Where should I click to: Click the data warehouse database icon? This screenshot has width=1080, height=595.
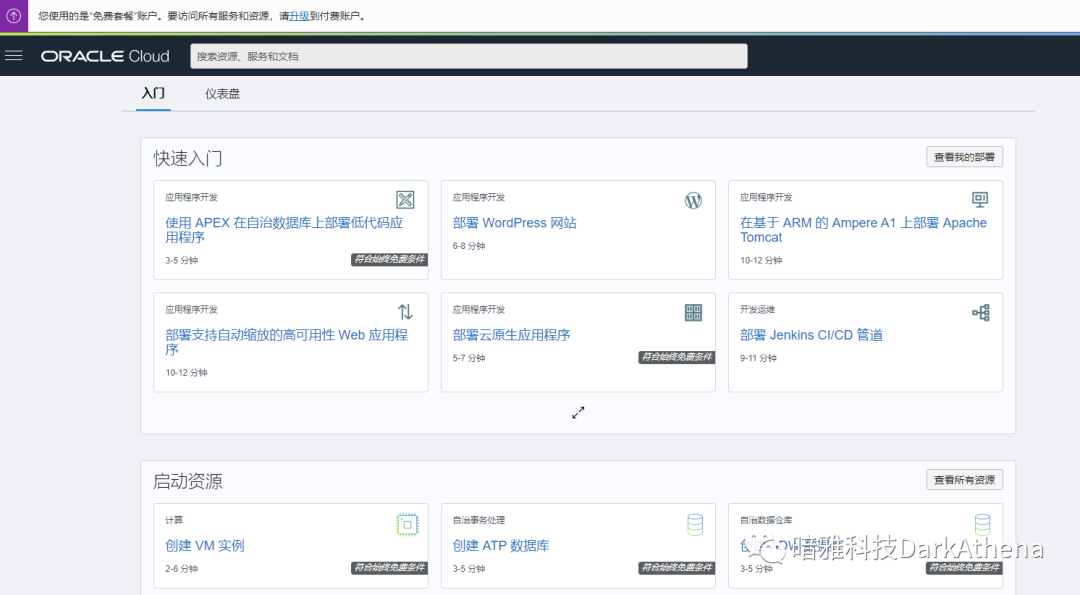tap(982, 525)
